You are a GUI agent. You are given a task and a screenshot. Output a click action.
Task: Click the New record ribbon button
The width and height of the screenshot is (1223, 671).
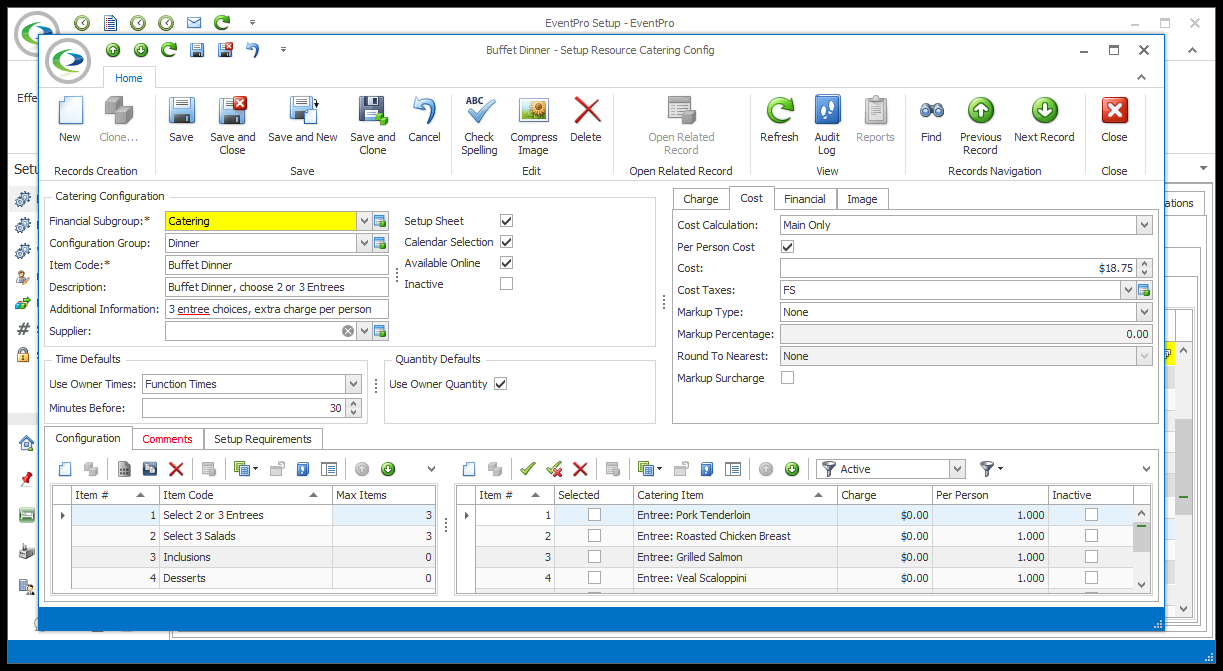pos(70,120)
